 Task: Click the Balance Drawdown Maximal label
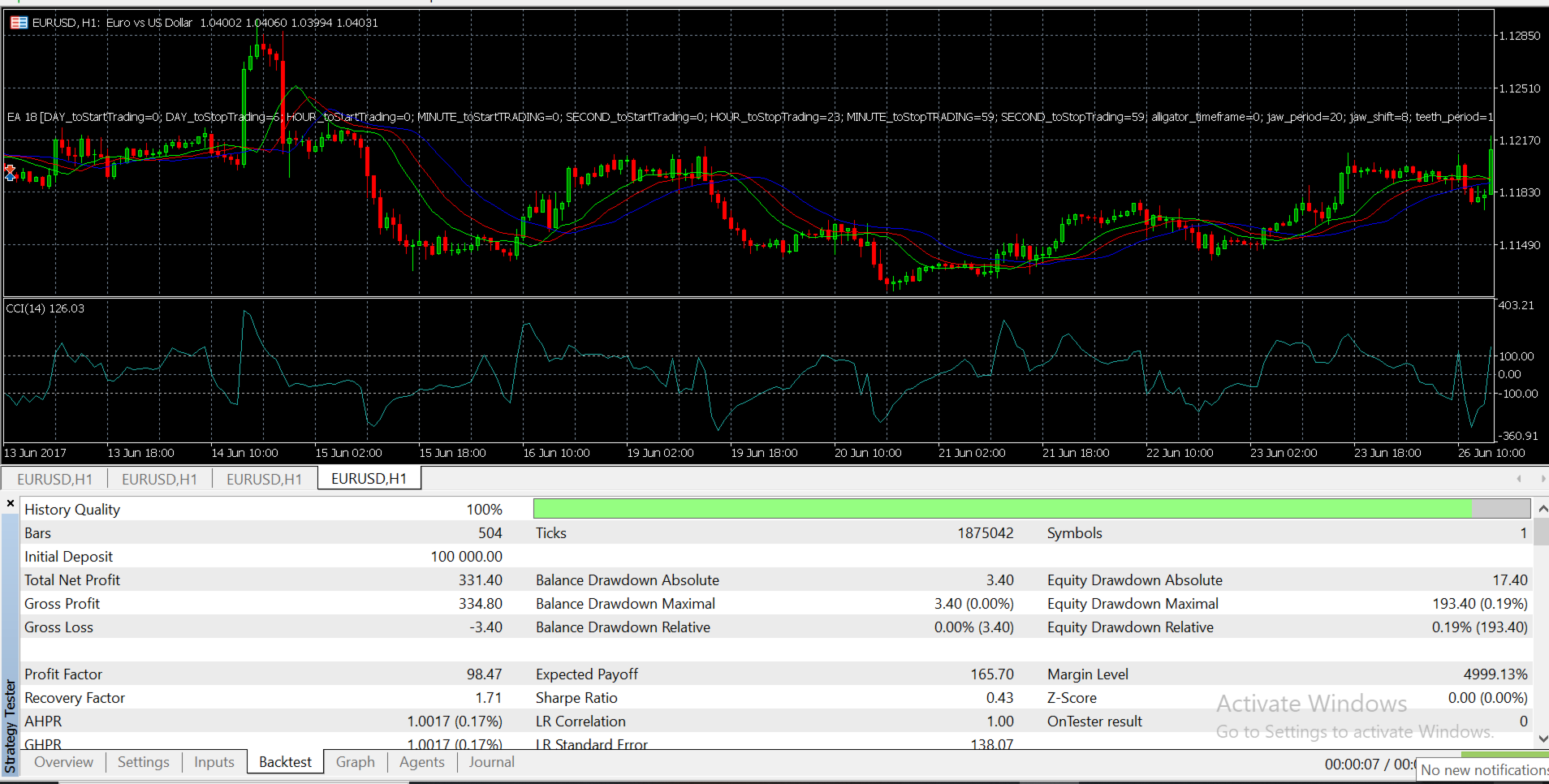(626, 604)
